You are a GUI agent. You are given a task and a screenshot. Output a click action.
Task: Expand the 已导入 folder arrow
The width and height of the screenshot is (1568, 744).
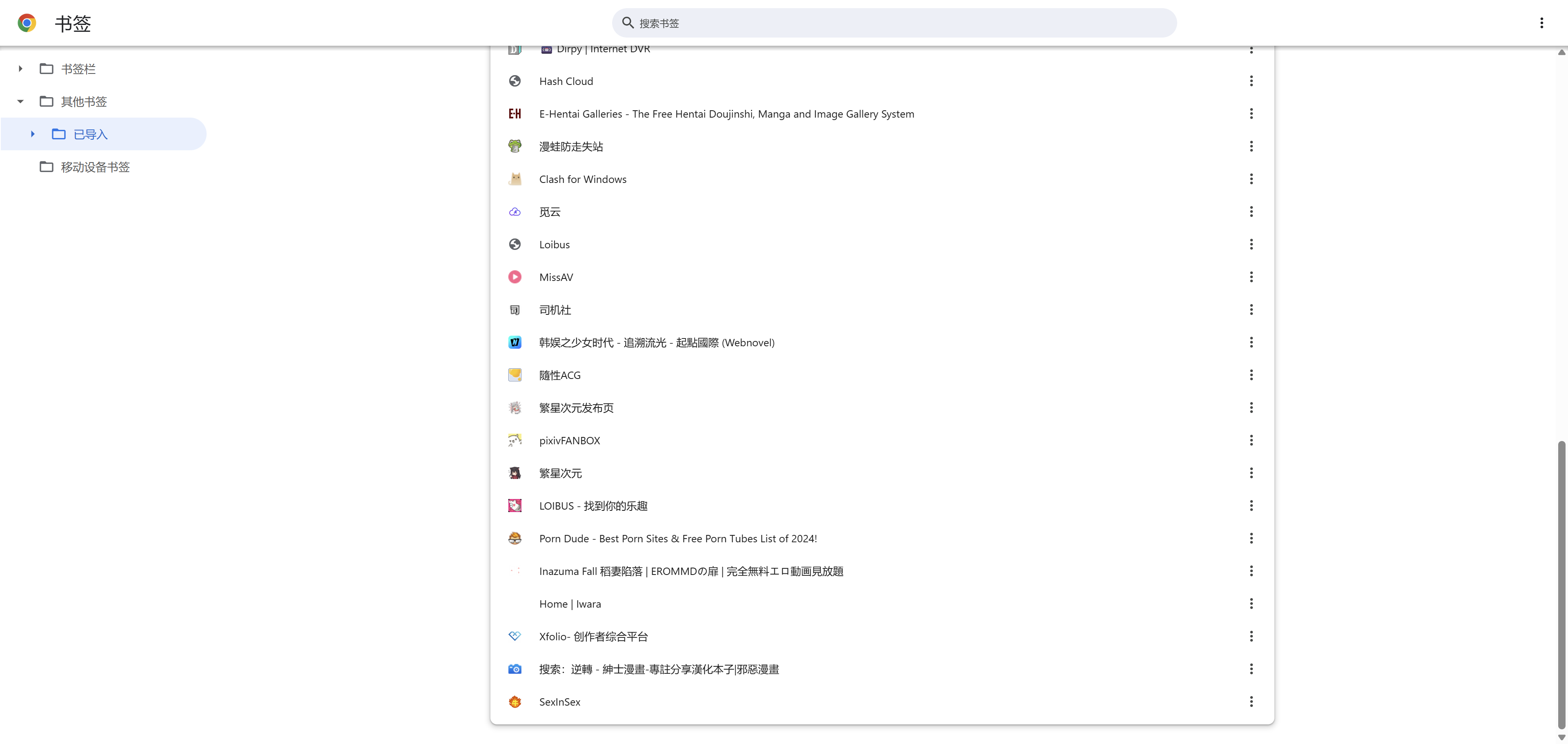point(32,134)
